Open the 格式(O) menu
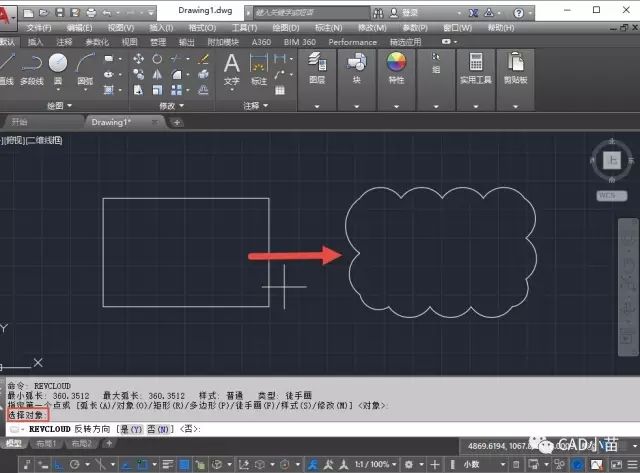Image resolution: width=640 pixels, height=473 pixels. 206,28
